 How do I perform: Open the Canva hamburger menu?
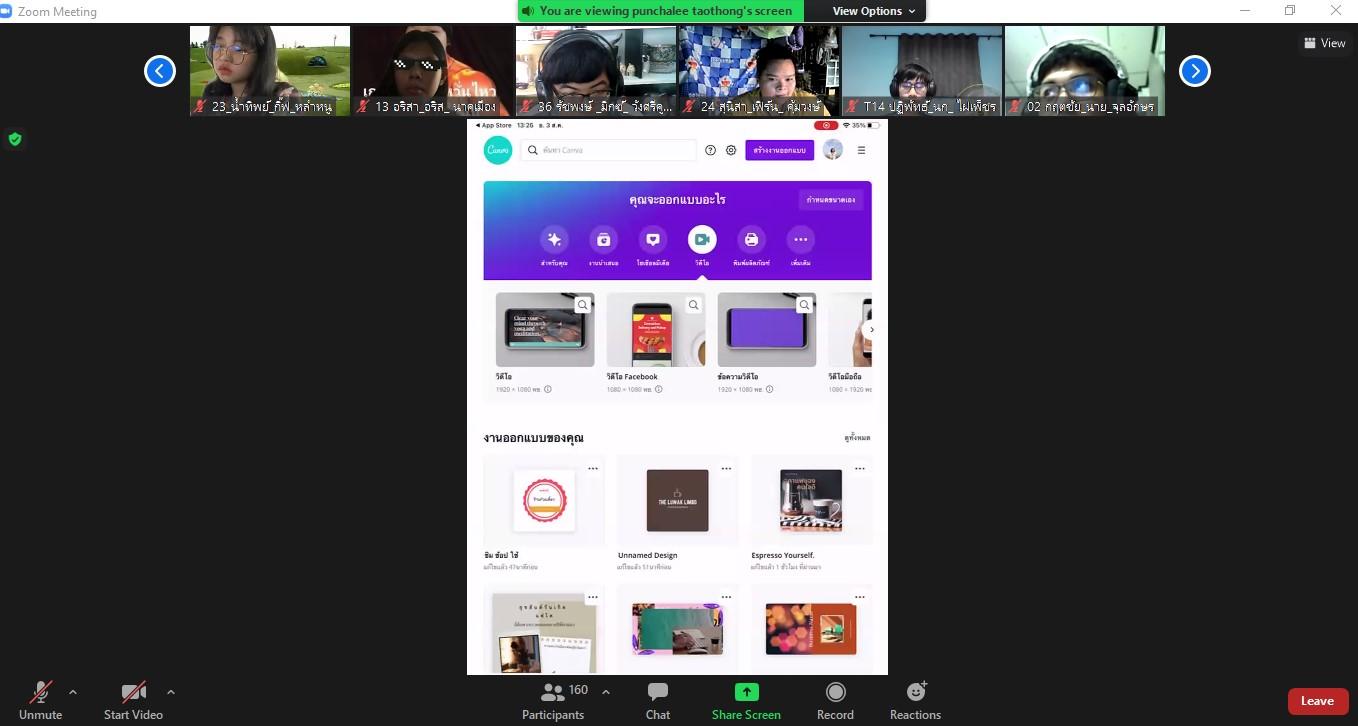[861, 150]
